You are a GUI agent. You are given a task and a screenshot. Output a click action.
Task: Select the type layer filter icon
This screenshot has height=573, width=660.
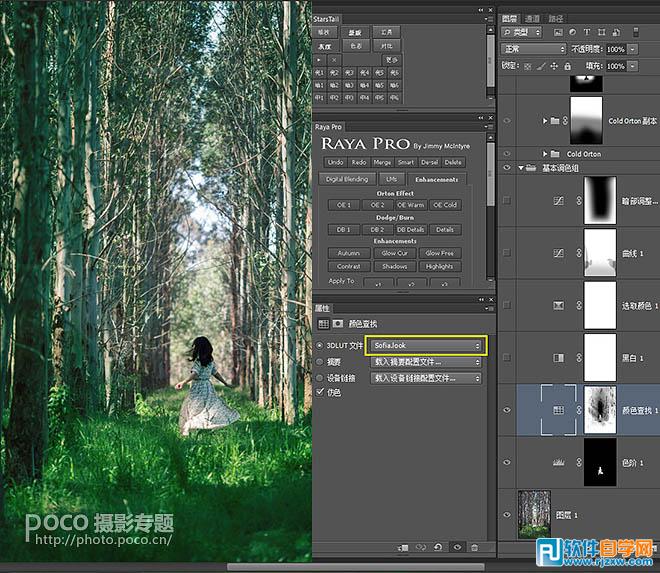click(x=587, y=32)
